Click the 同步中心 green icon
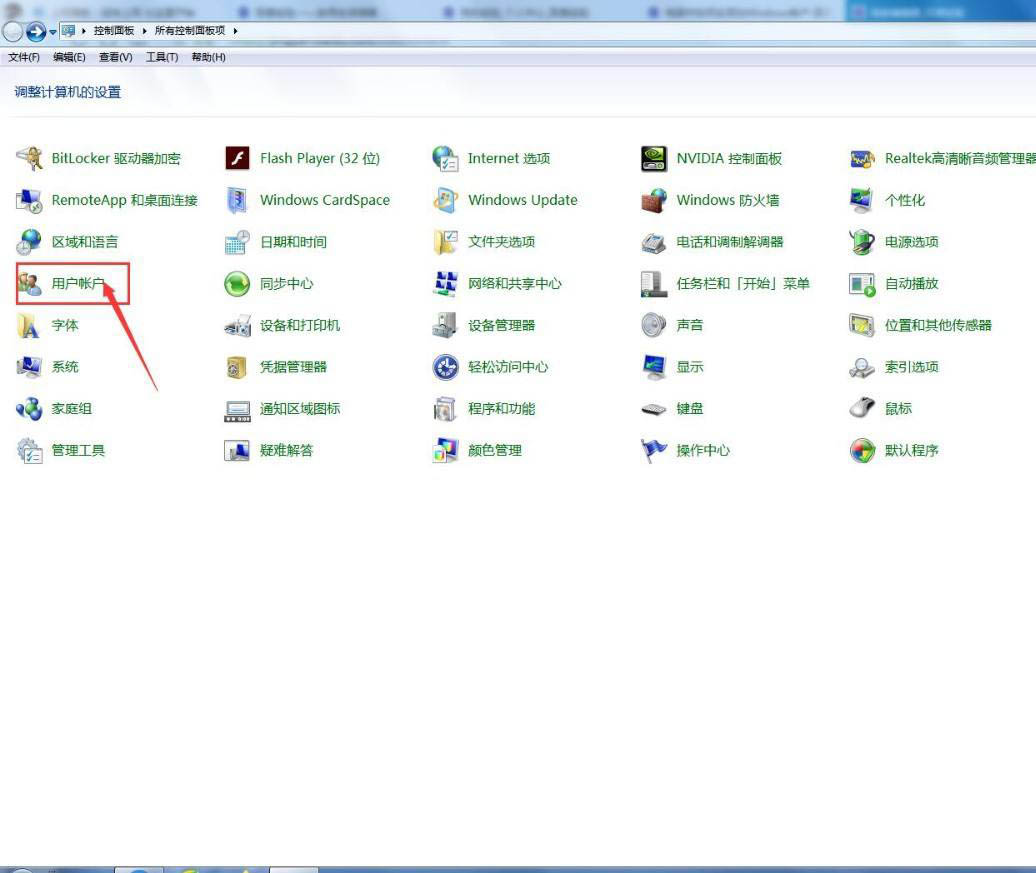The height and width of the screenshot is (873, 1036). click(x=237, y=284)
